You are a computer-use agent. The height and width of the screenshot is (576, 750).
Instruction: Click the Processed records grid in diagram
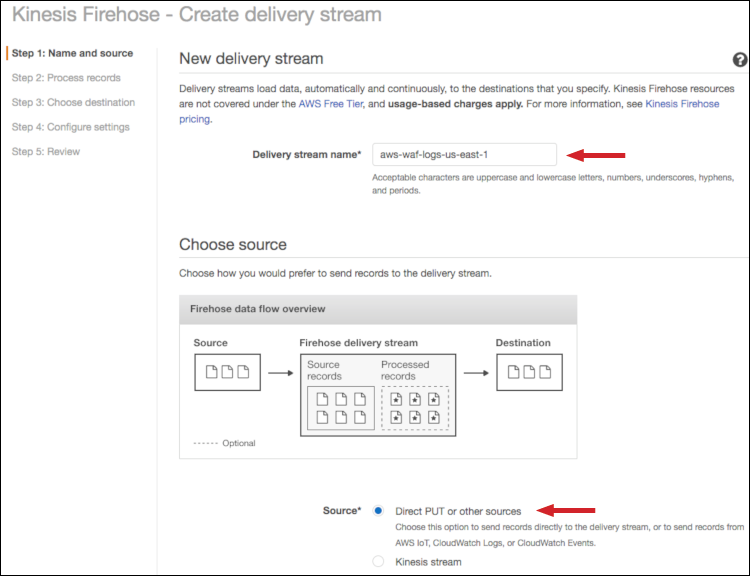point(415,408)
